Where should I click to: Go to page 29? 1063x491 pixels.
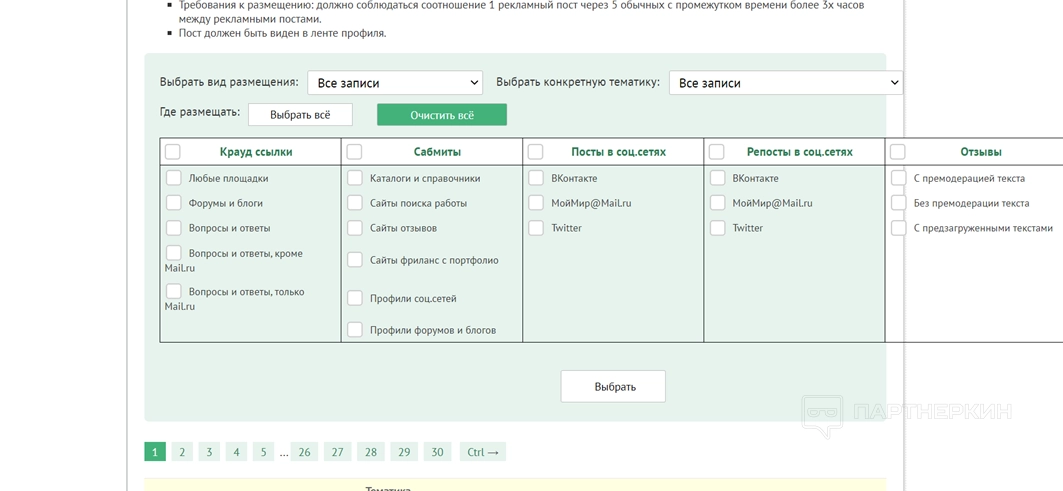tap(404, 452)
